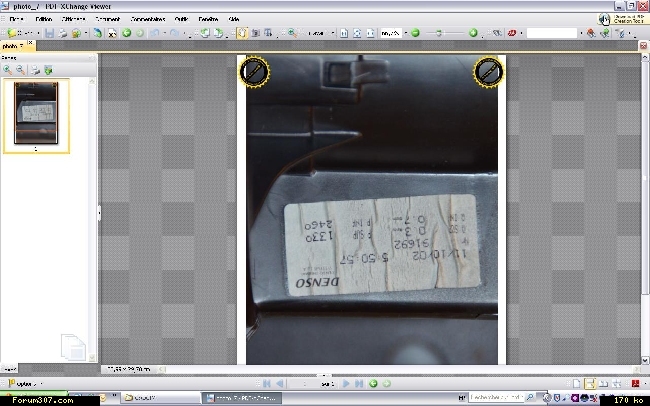Select single page layout icon

coord(577,384)
